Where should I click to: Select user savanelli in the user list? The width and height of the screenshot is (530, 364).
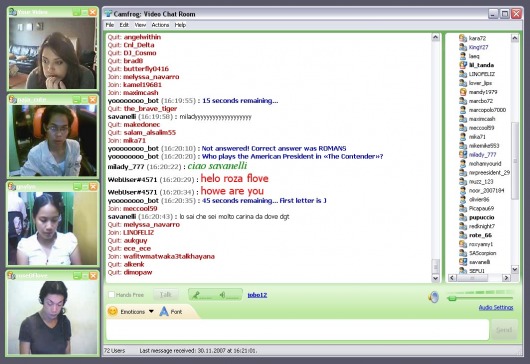point(479,262)
